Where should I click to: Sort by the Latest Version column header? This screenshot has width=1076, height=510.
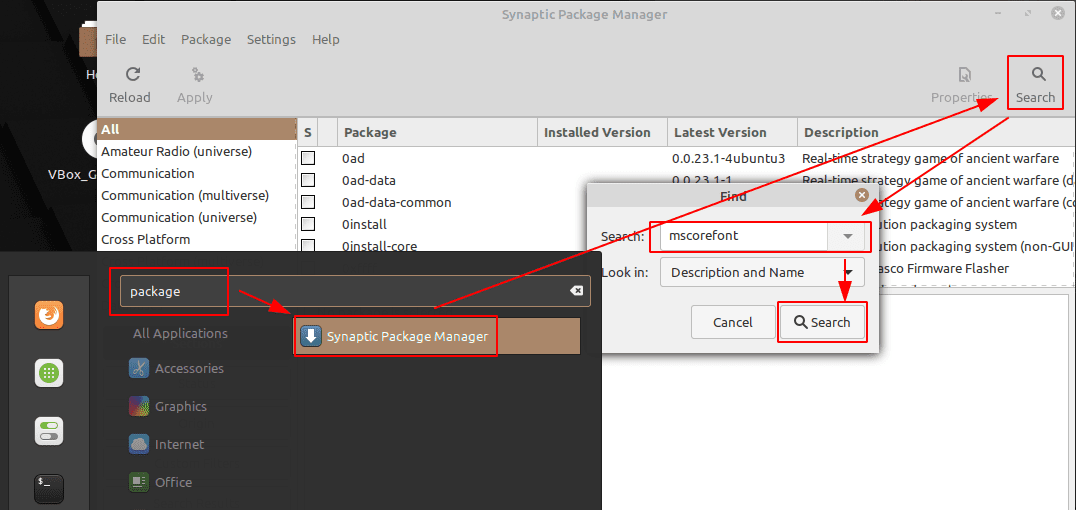click(x=732, y=132)
